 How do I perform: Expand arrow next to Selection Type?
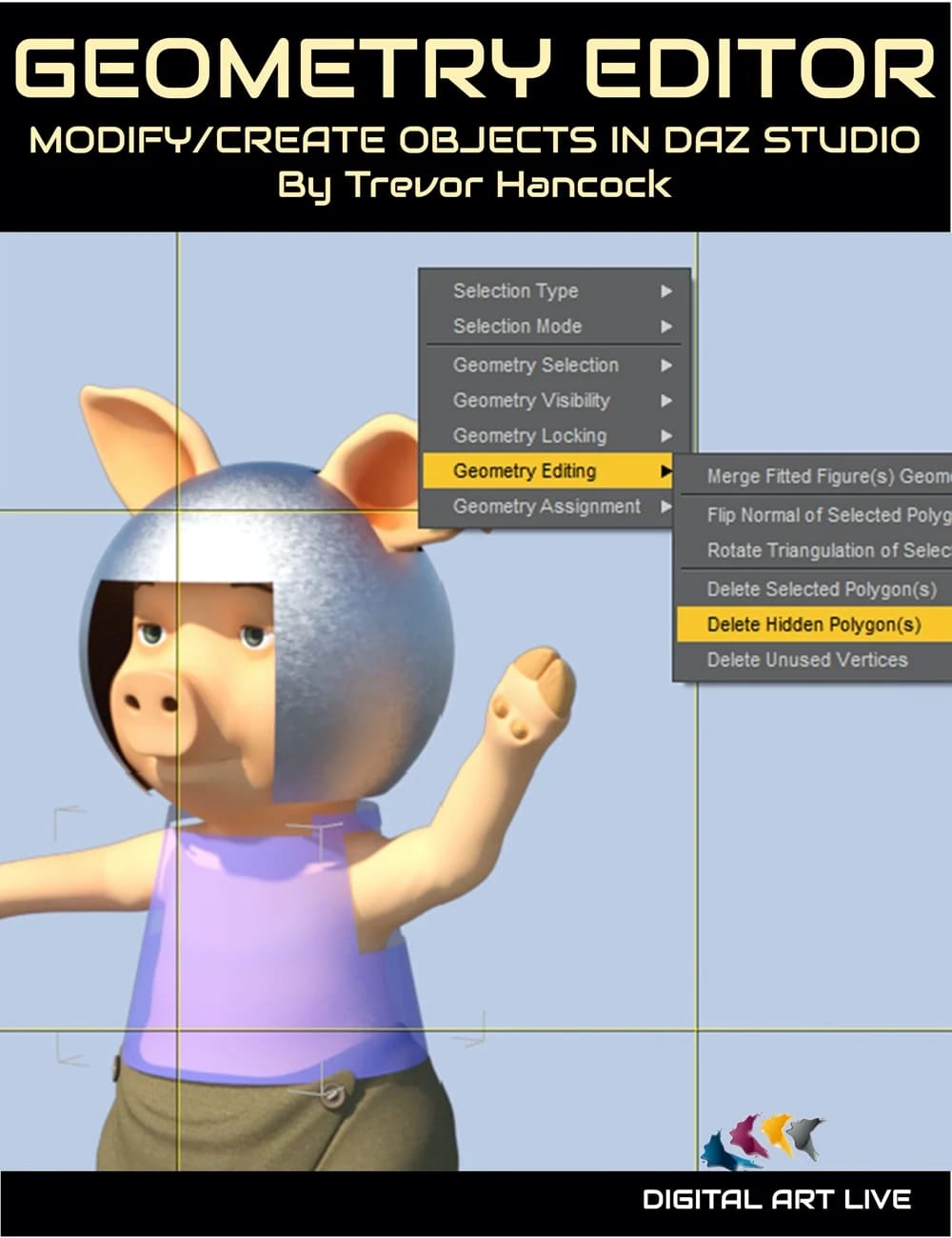(x=667, y=291)
